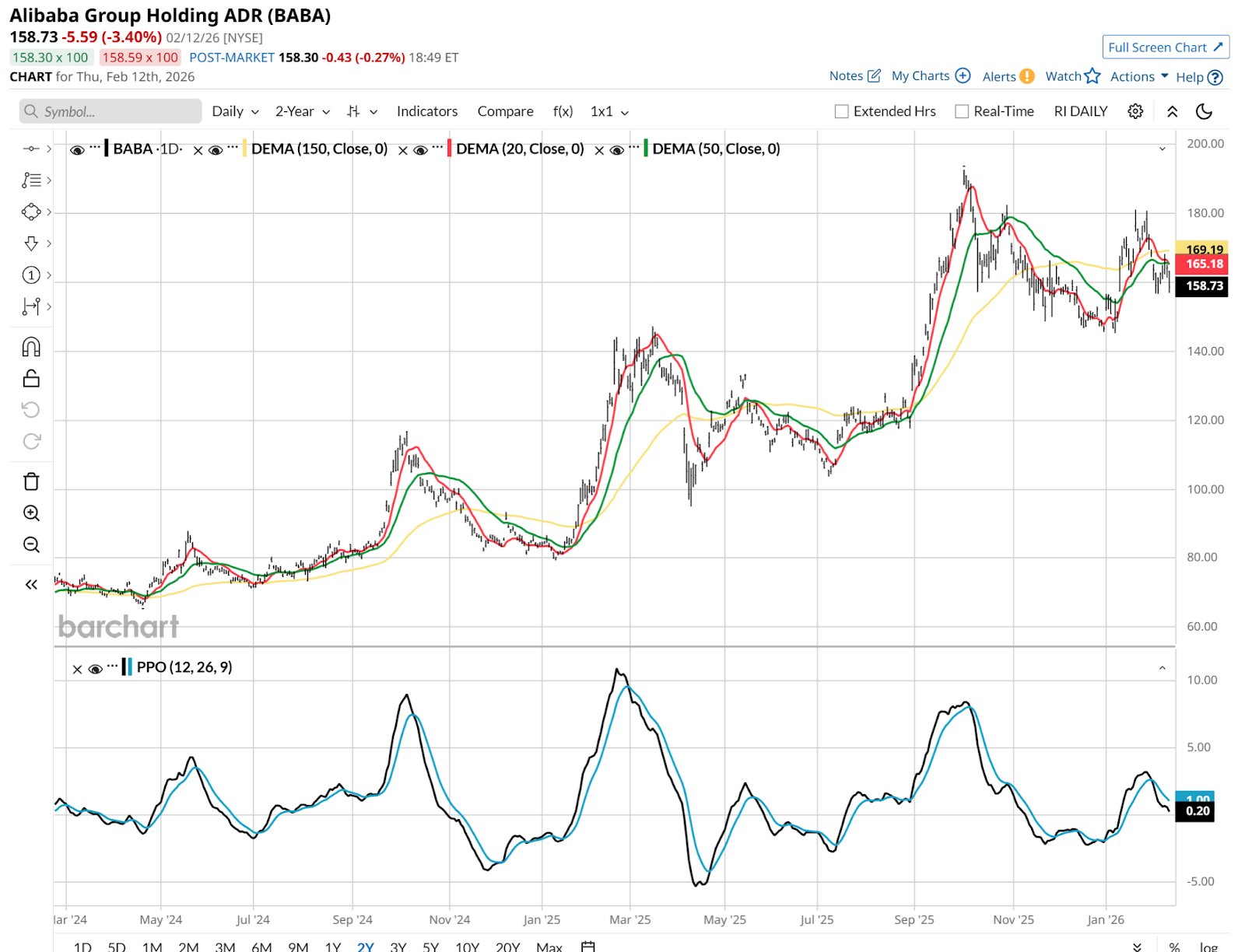Hide the DEMA (150, Close, 0) line
The width and height of the screenshot is (1245, 952).
click(216, 150)
